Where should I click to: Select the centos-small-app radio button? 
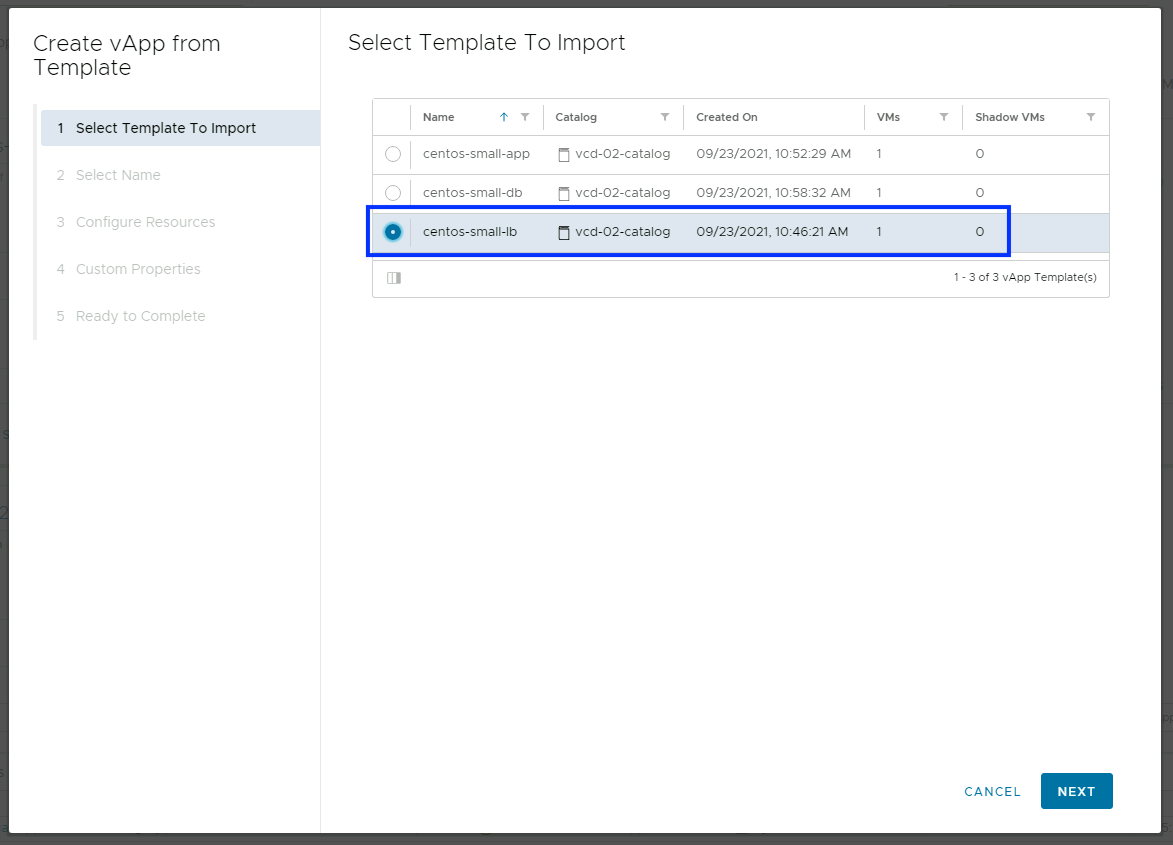[393, 154]
